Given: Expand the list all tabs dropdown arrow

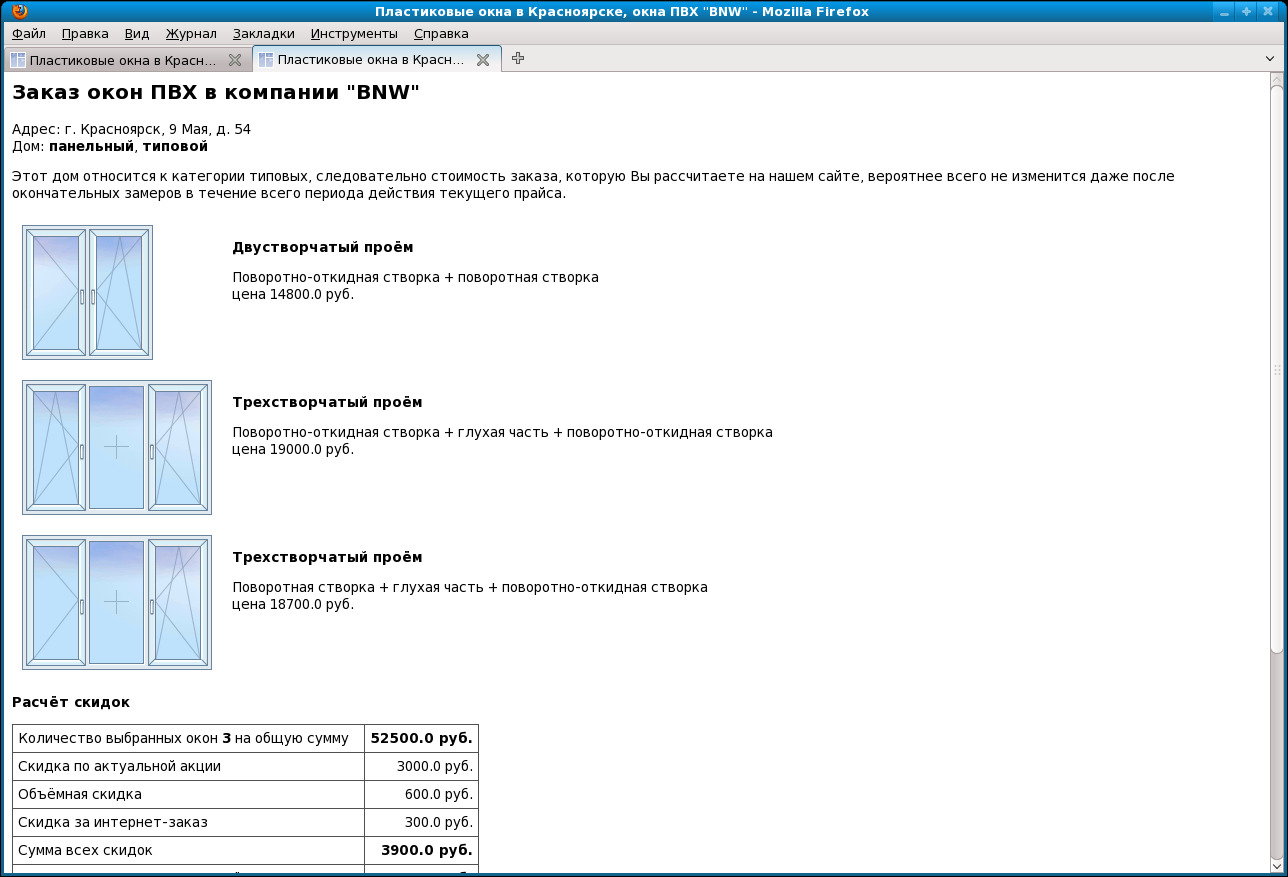Looking at the screenshot, I should tap(1270, 59).
